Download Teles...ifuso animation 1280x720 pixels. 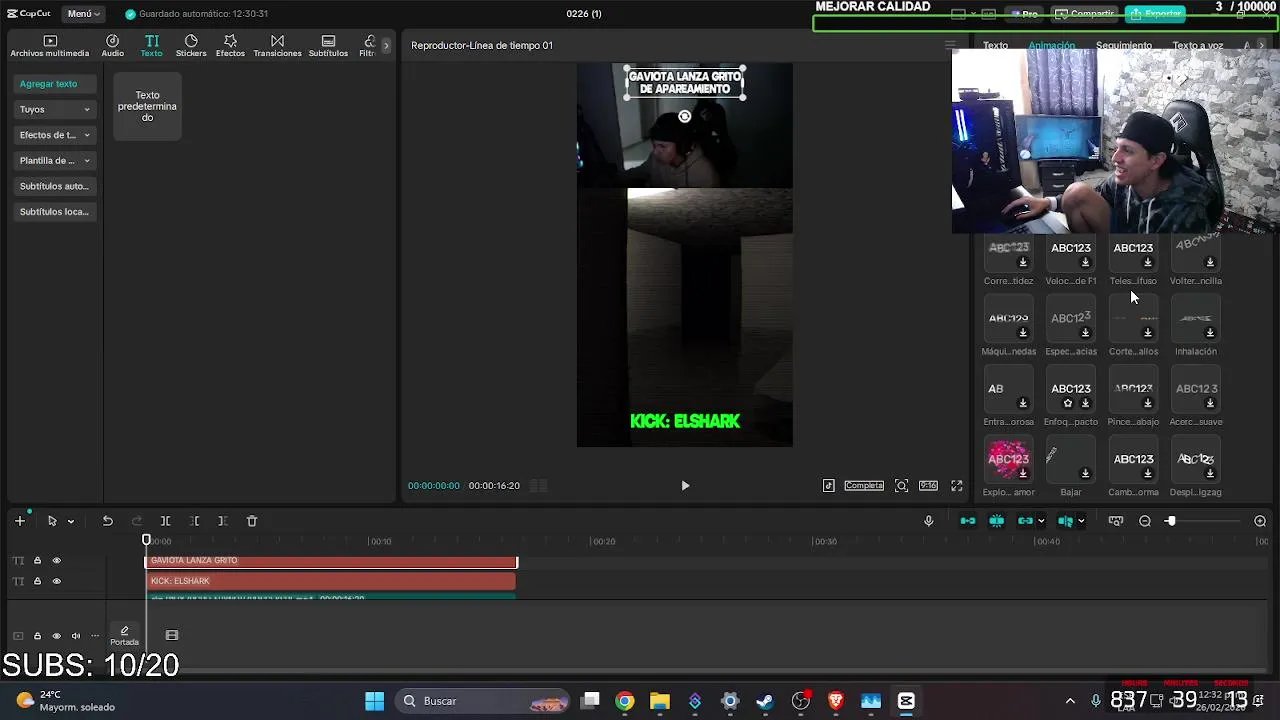pyautogui.click(x=1148, y=263)
